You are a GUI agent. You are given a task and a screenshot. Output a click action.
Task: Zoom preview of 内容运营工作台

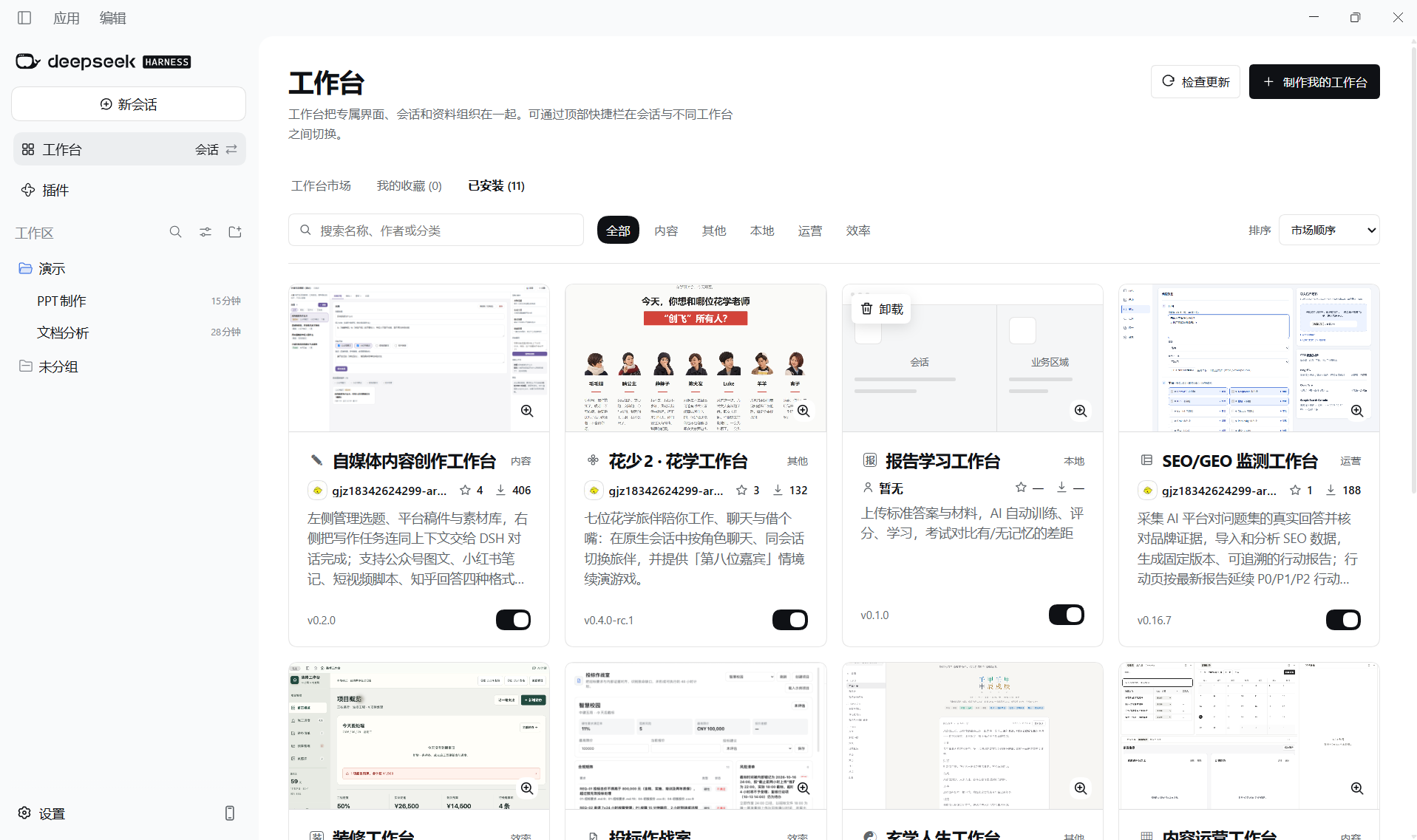pyautogui.click(x=1357, y=788)
